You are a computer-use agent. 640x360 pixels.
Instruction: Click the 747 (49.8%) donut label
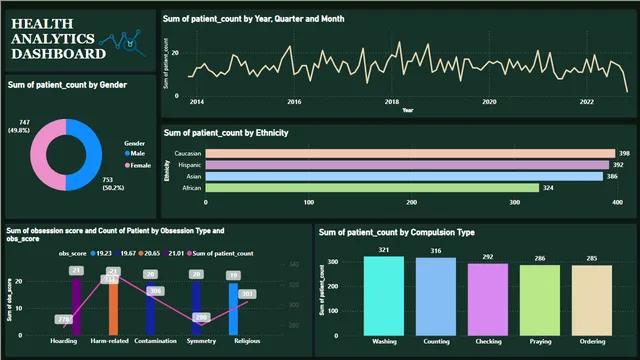(19, 126)
